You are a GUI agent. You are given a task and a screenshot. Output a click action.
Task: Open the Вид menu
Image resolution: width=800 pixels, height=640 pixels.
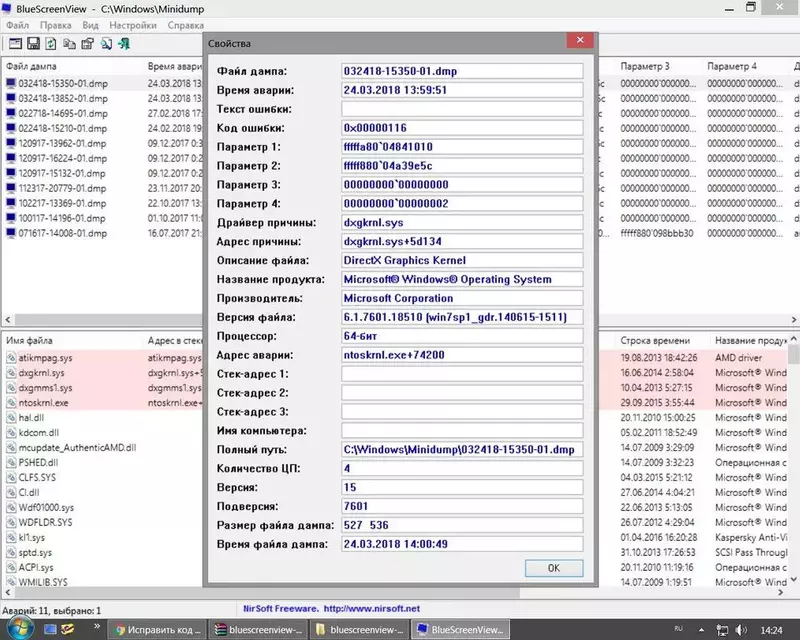tap(90, 25)
